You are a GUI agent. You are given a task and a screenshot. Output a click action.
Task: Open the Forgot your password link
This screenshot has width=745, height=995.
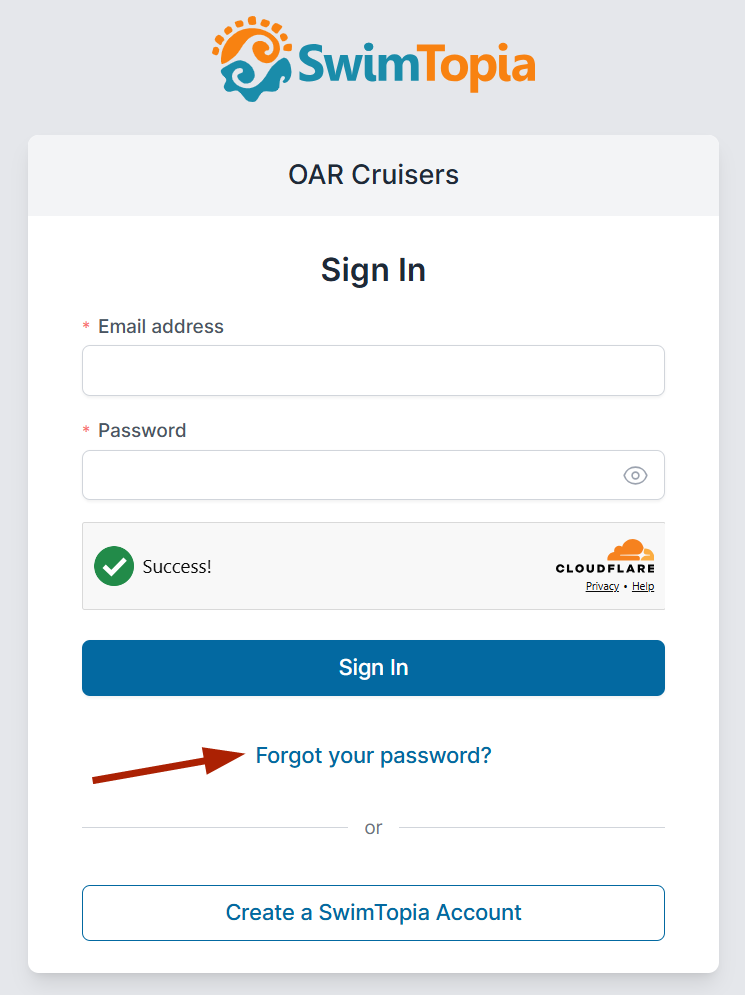tap(373, 756)
